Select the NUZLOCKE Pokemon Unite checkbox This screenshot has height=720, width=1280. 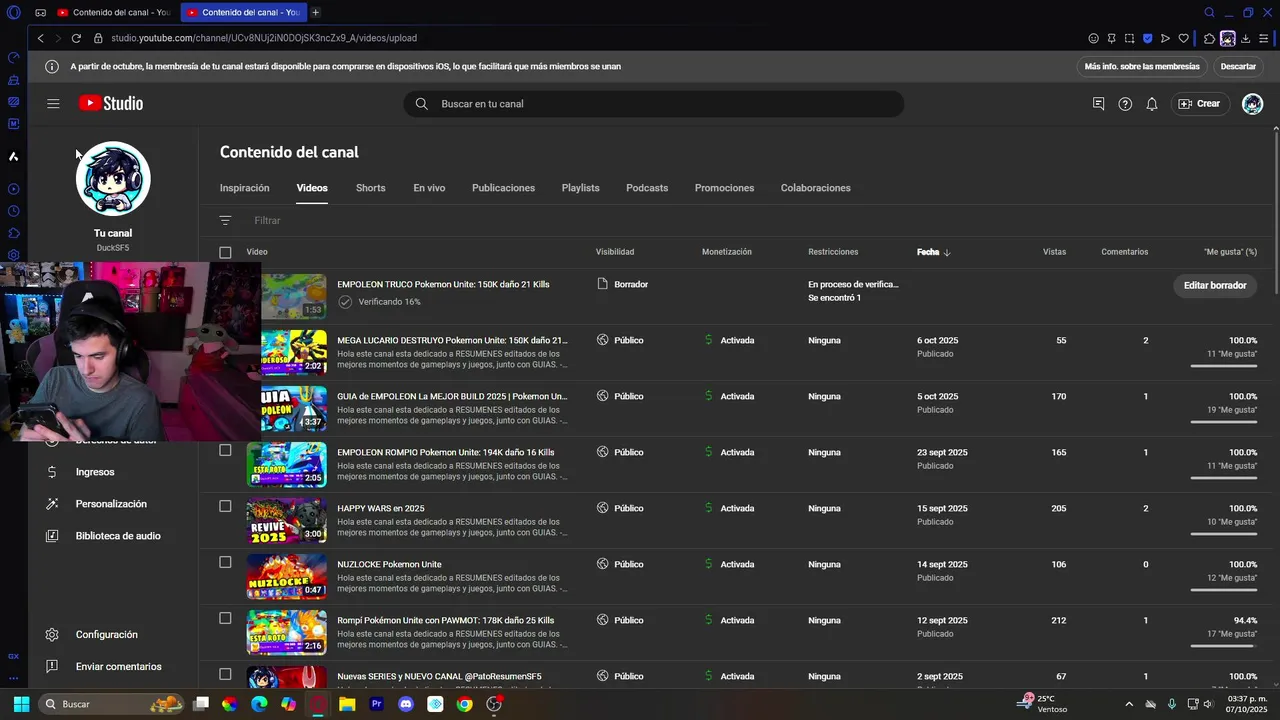(225, 562)
